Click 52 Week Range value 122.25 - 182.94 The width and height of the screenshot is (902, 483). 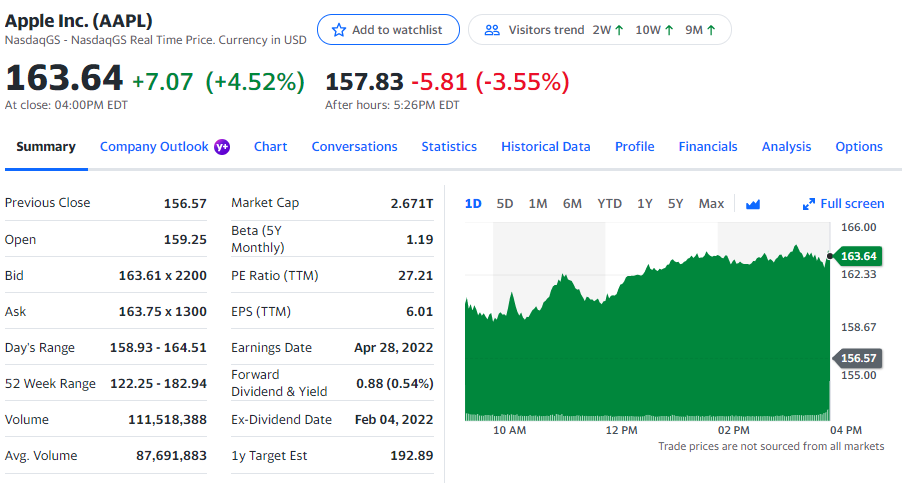tap(158, 384)
